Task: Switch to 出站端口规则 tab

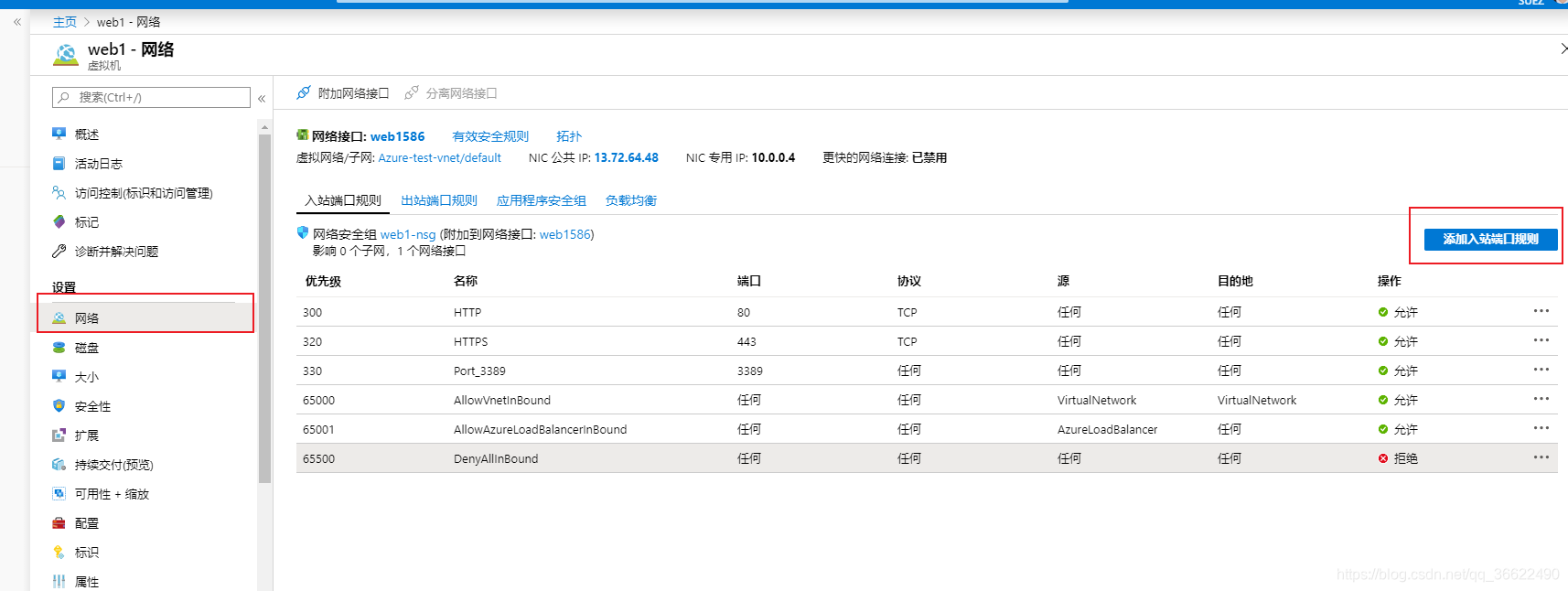Action: [439, 200]
